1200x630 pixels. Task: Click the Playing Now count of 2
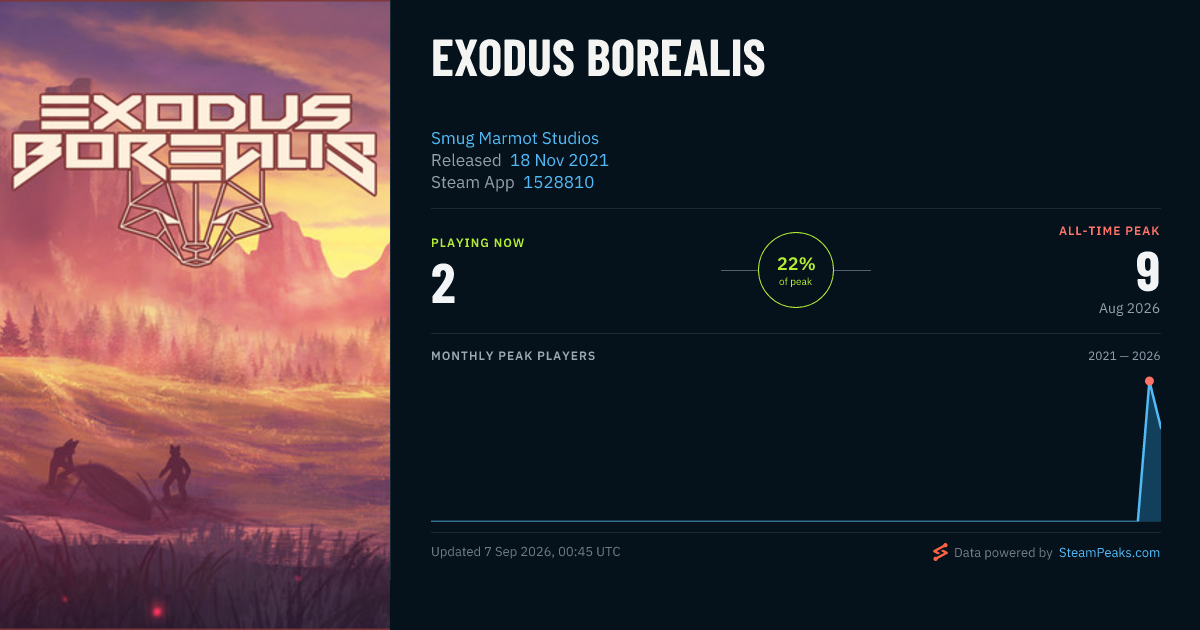point(443,284)
